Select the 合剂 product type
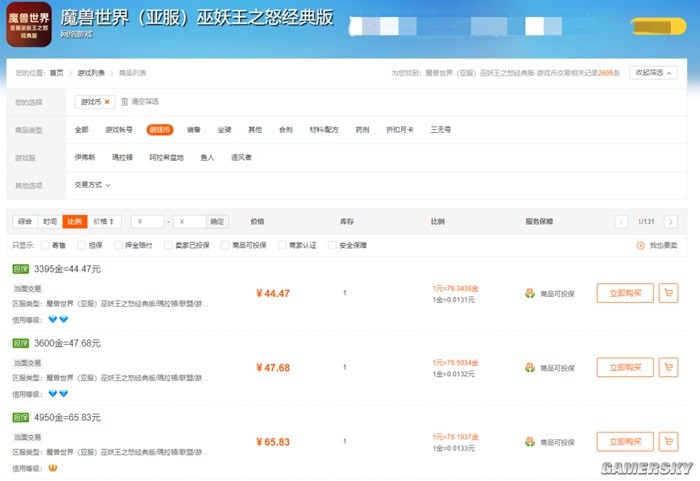 pos(286,130)
